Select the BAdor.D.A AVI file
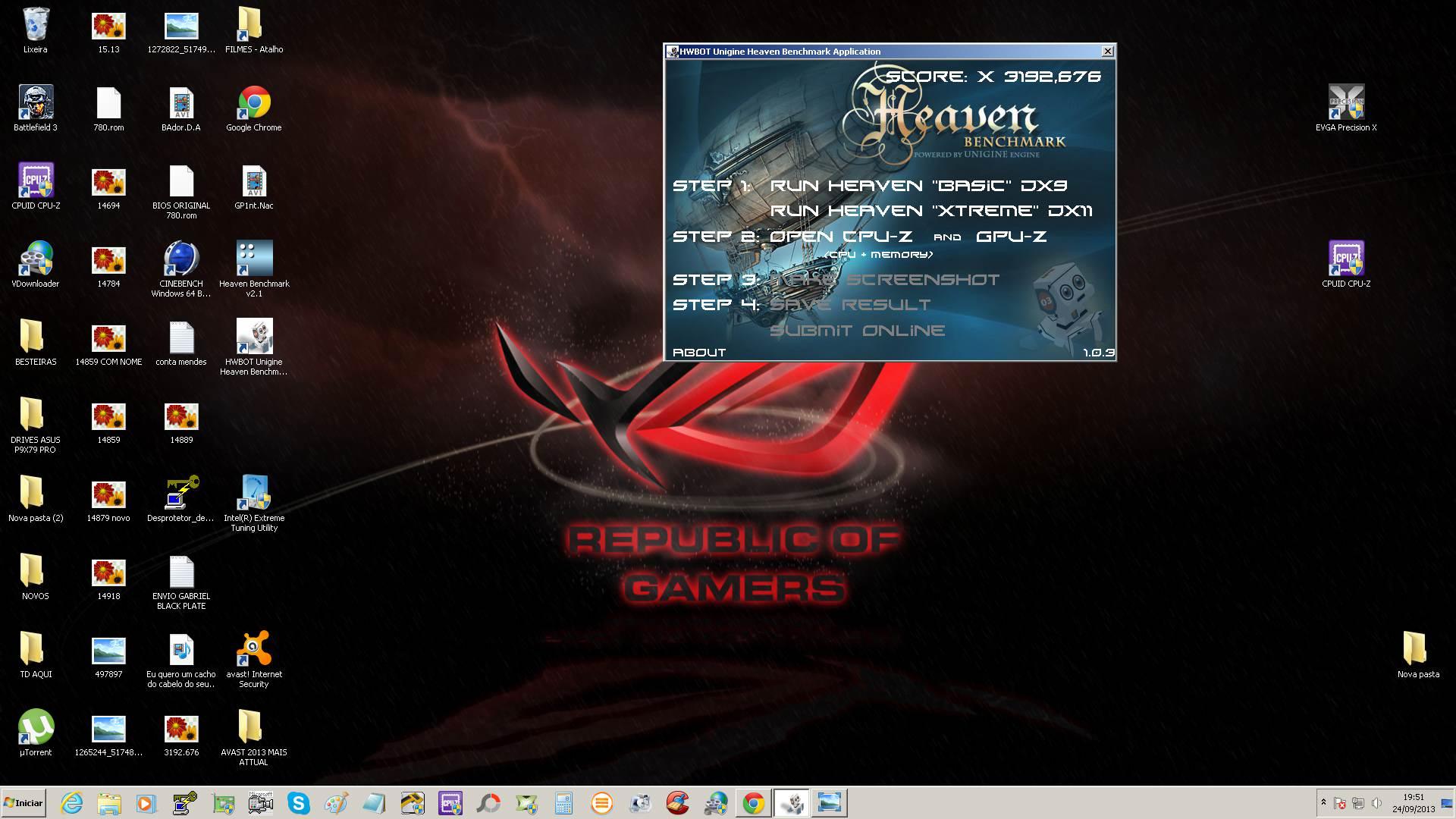This screenshot has height=819, width=1456. click(180, 108)
